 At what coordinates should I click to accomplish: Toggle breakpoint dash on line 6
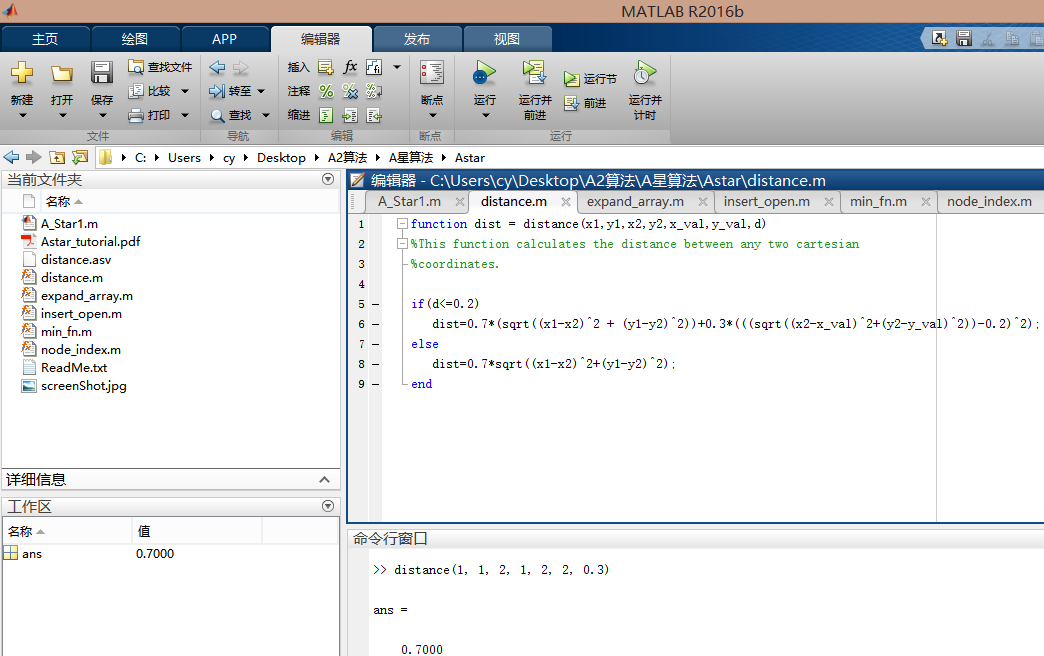(x=374, y=324)
